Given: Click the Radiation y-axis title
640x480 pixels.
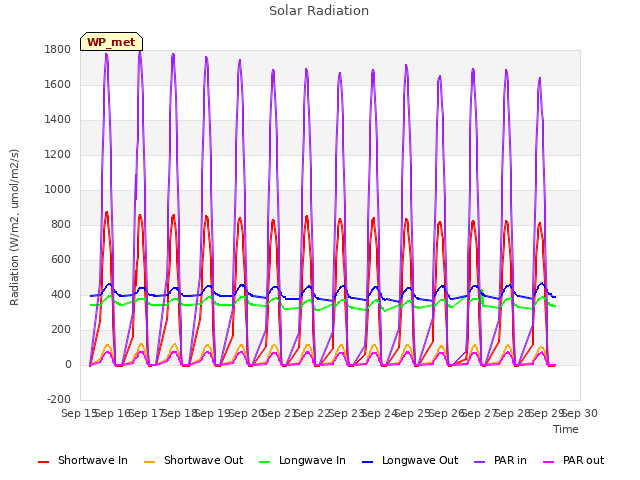Looking at the screenshot, I should 14,227.
